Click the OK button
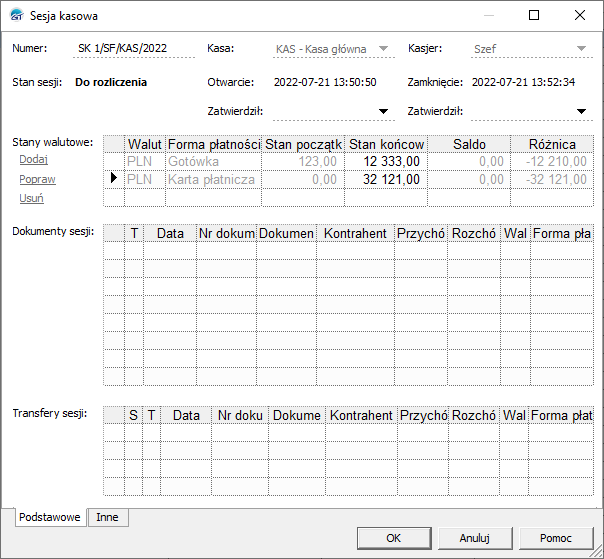The height and width of the screenshot is (559, 604). click(x=394, y=538)
